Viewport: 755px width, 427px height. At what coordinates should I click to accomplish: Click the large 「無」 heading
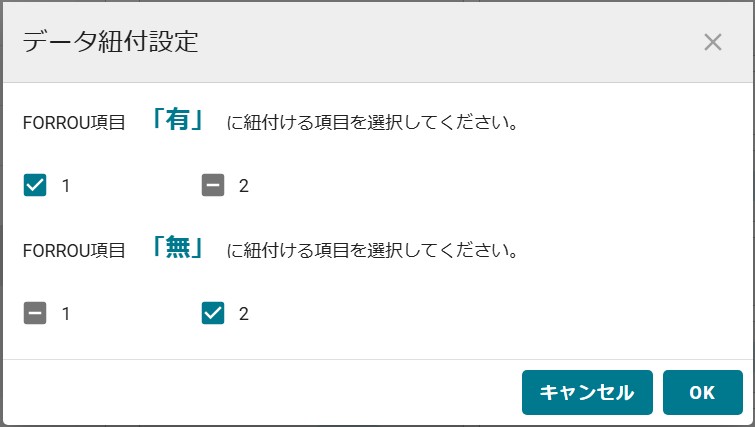pyautogui.click(x=177, y=249)
